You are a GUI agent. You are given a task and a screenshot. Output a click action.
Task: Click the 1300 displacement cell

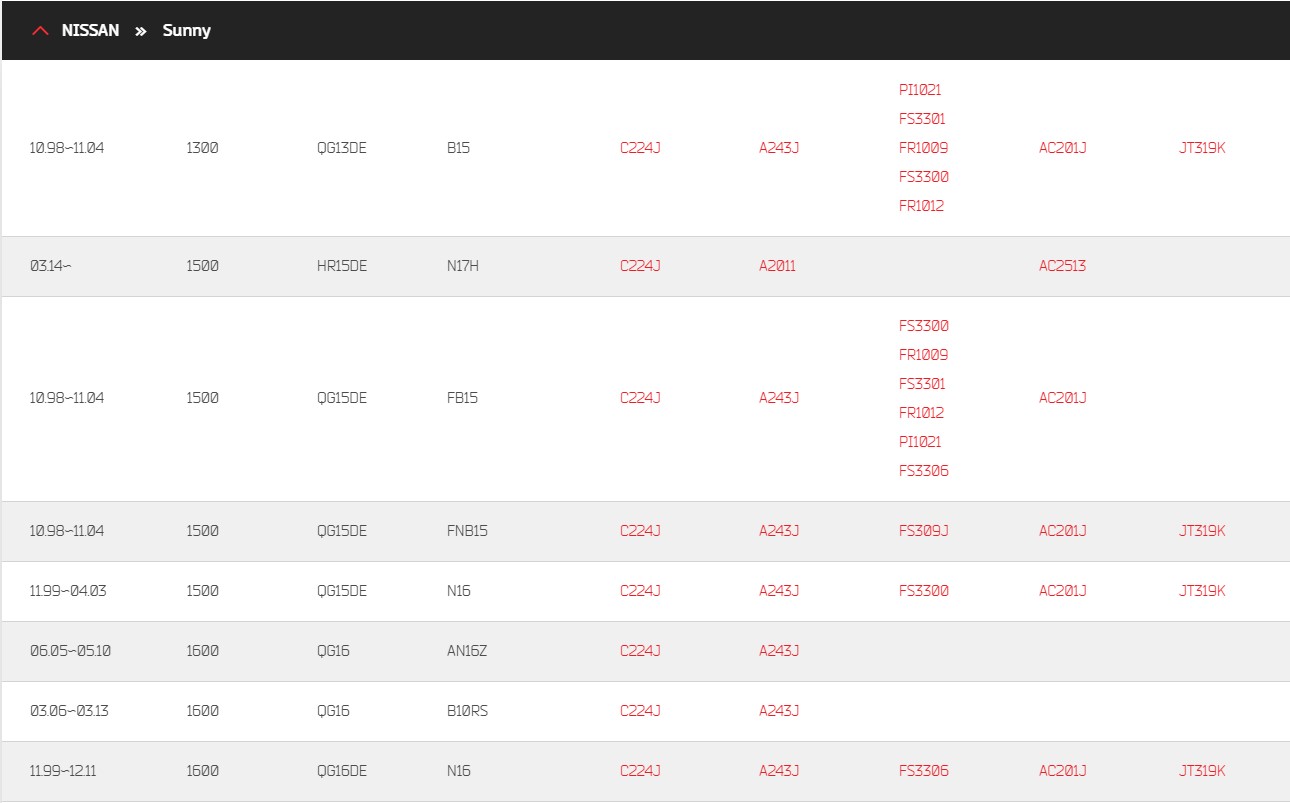pos(202,148)
